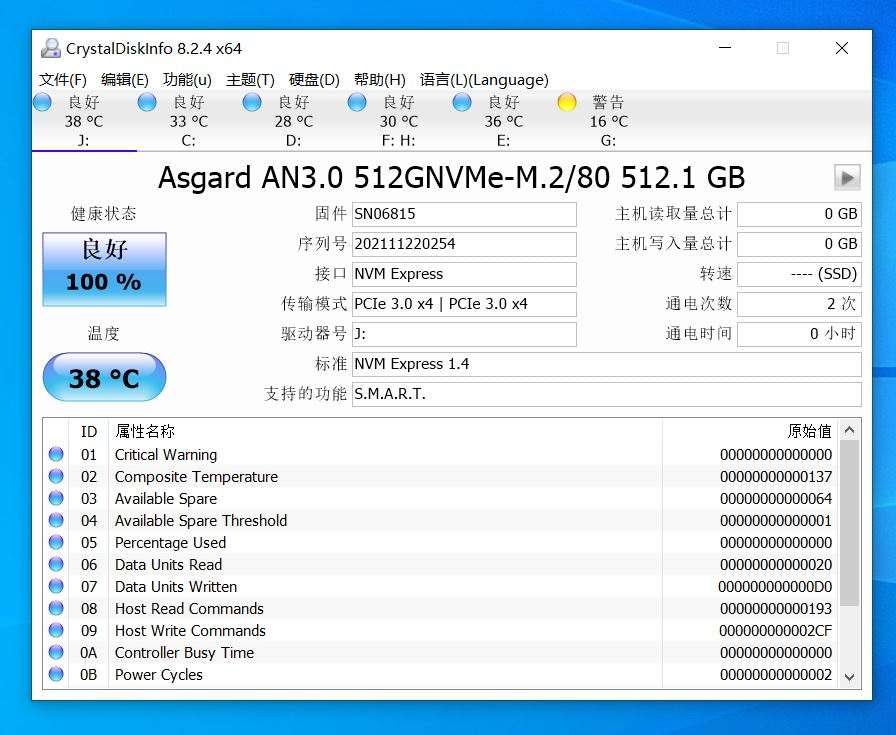The width and height of the screenshot is (896, 735).
Task: Click status orb for Host Write Commands row
Action: coord(56,630)
